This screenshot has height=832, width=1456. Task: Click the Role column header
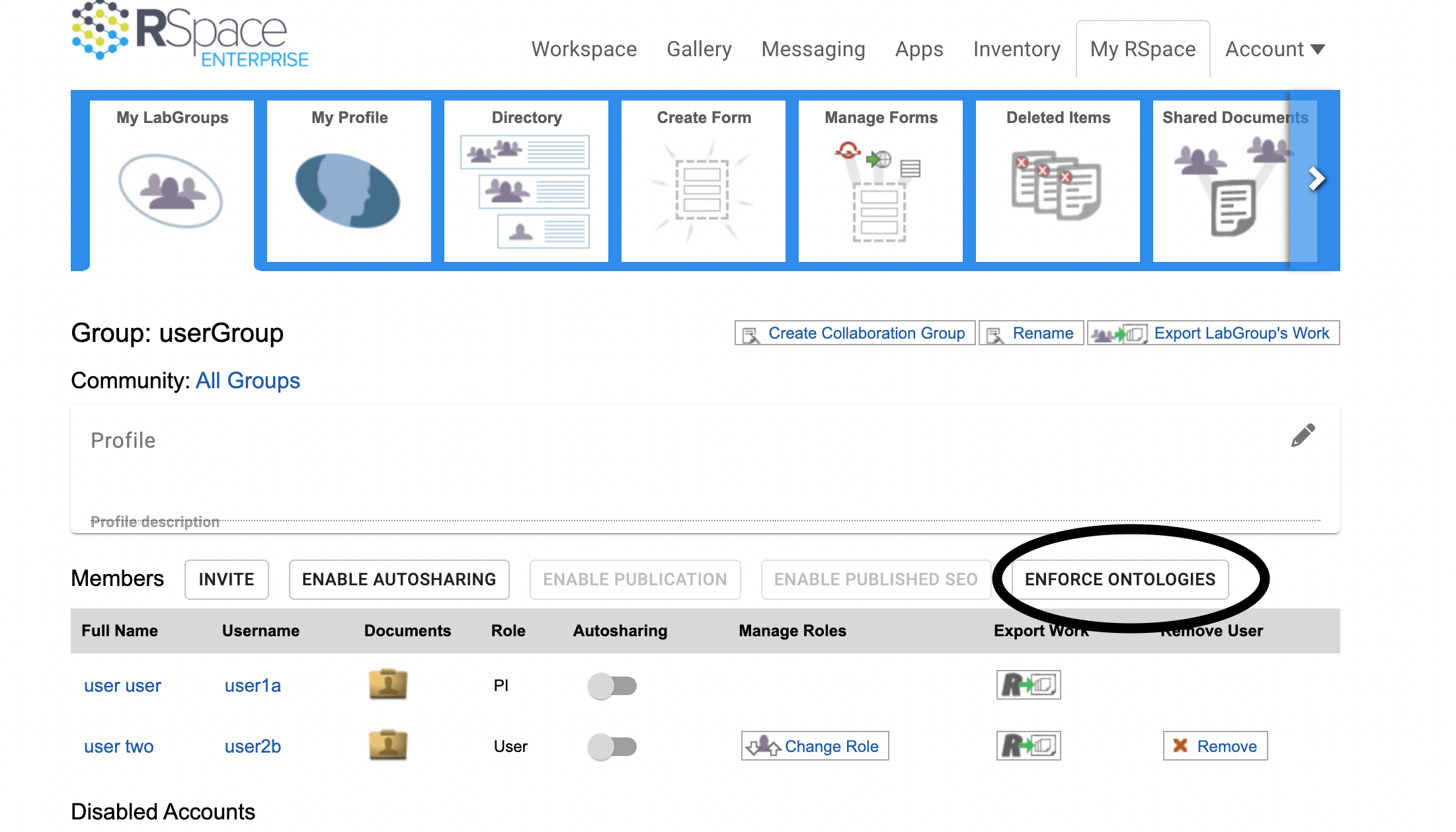[508, 631]
